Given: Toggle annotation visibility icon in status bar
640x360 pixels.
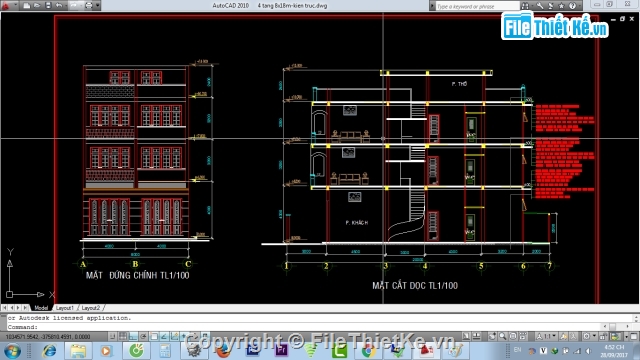Looking at the screenshot, I should click(x=564, y=336).
